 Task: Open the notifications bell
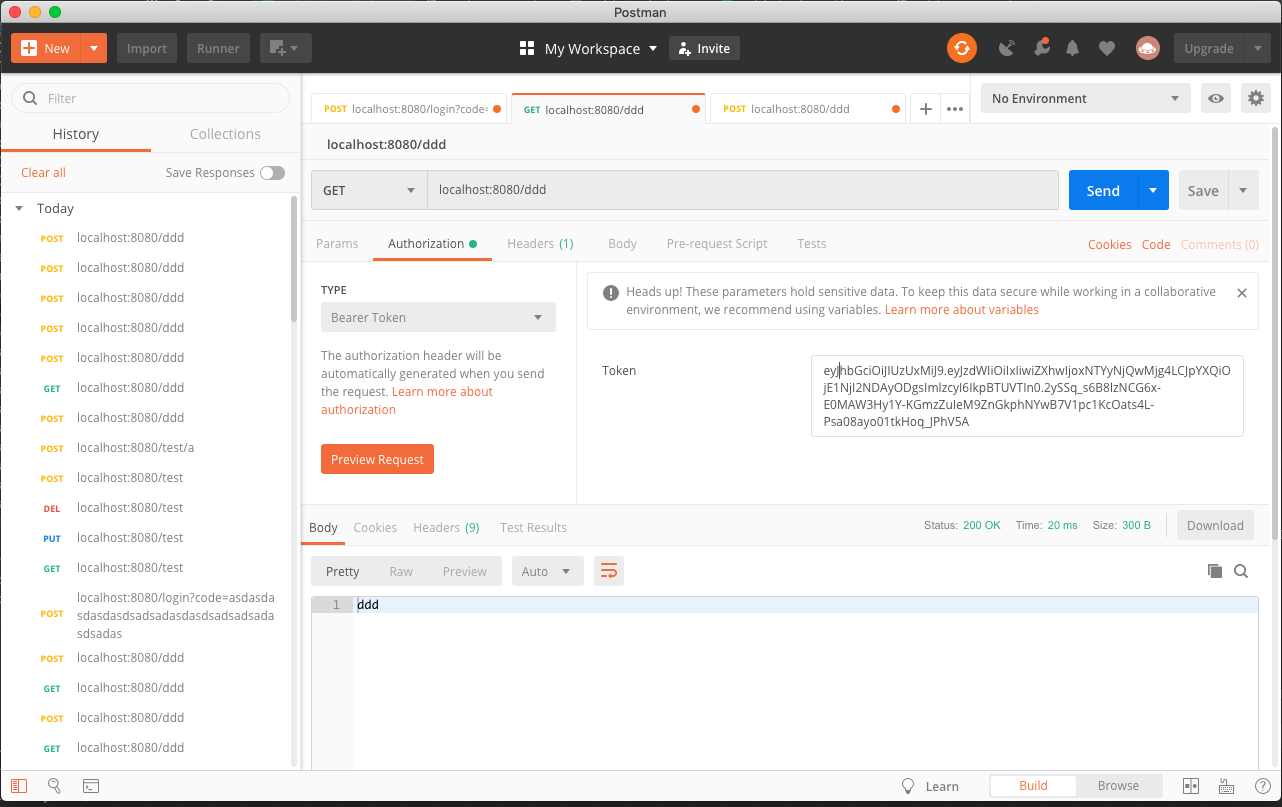pos(1073,48)
